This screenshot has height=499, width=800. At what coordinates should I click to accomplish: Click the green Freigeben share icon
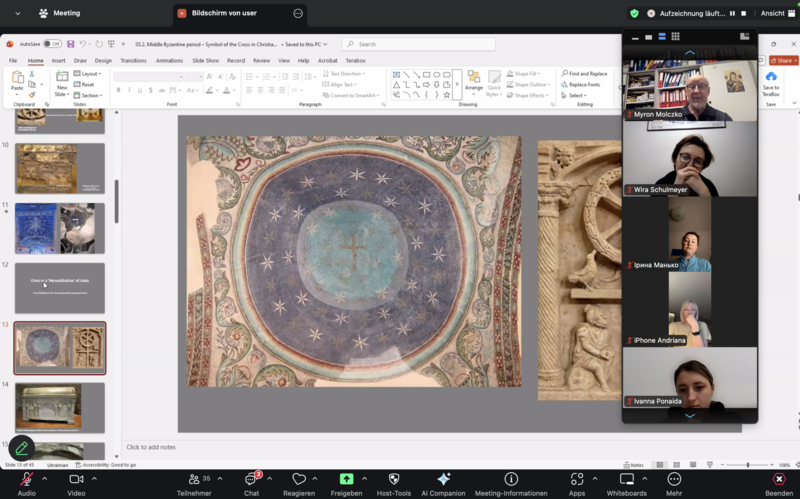(346, 479)
